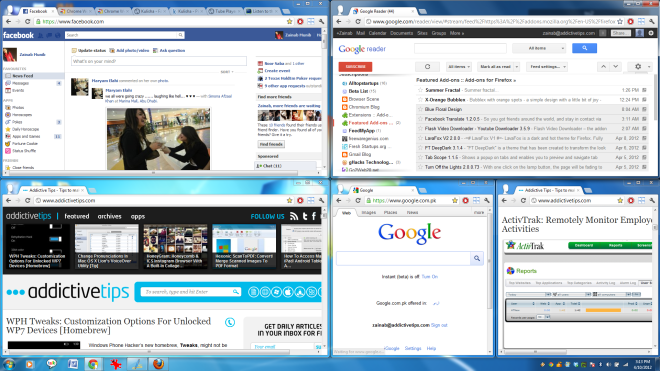Viewport: 660px width, 371px height.
Task: Open Mark all as read dropdown arrow
Action: [x=516, y=67]
